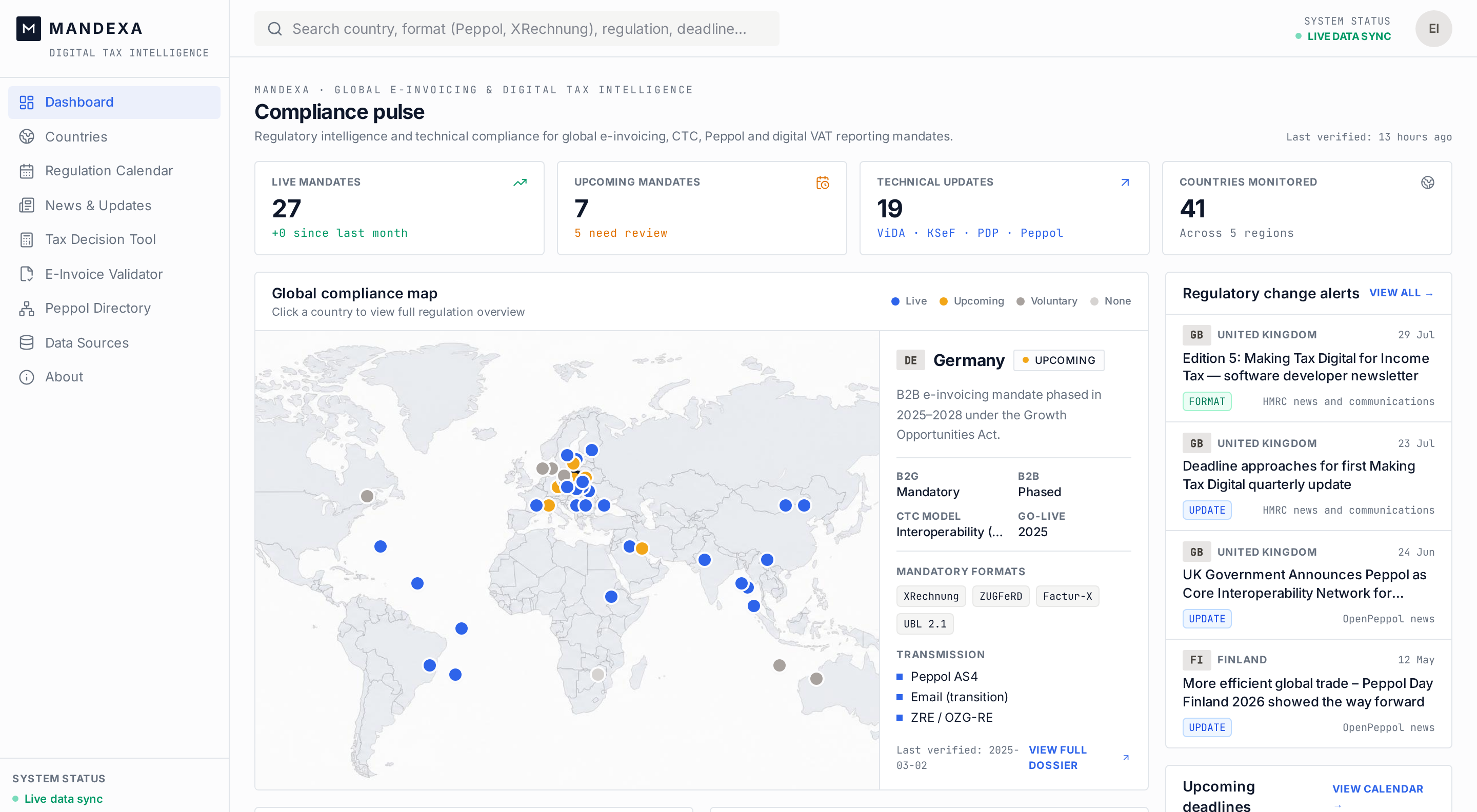1477x812 pixels.
Task: Click View All regulatory change alerts
Action: 1401,293
